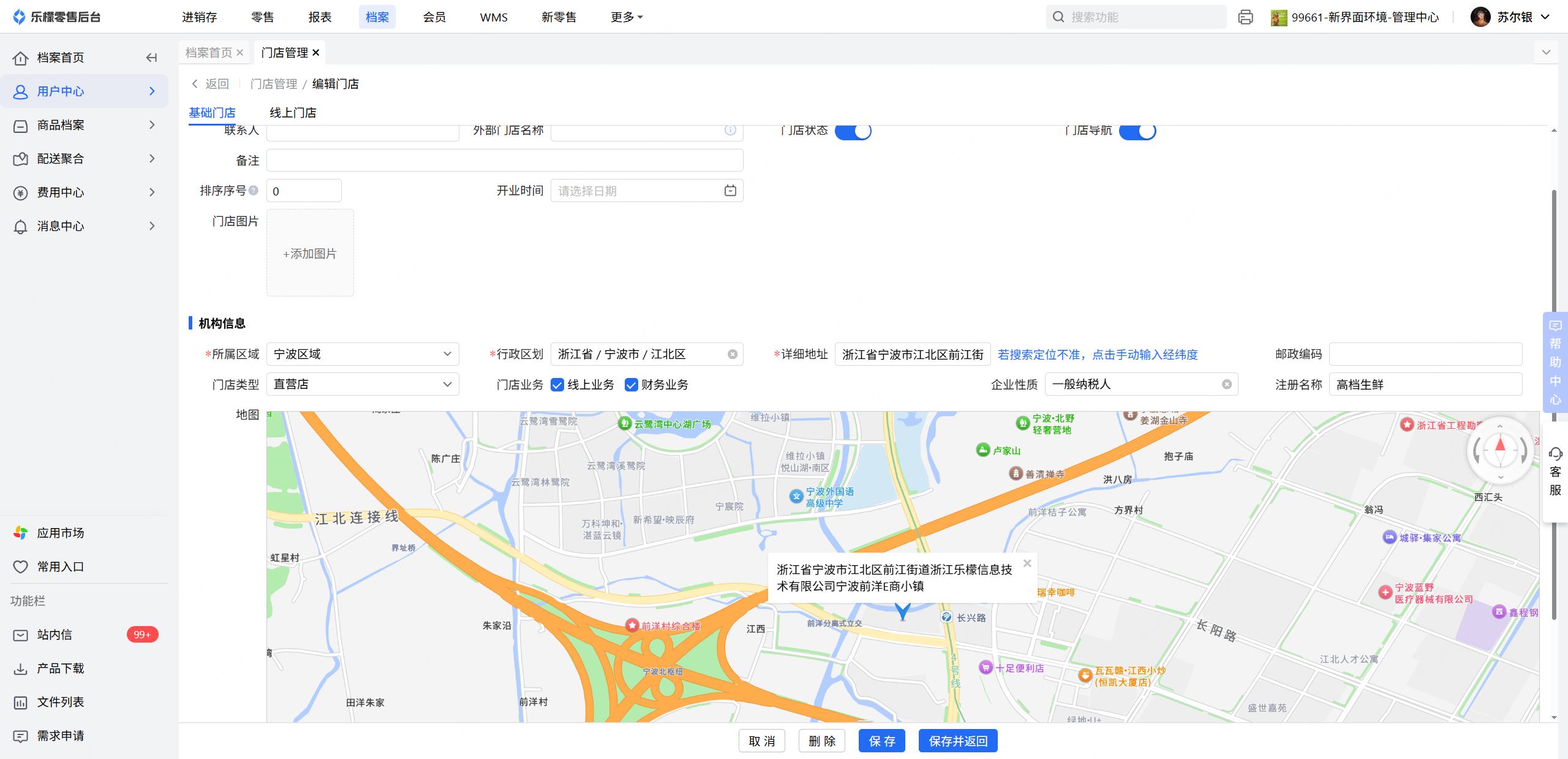Screen dimensions: 1568x759
Task: Switch to the 线上门店 tab
Action: (x=293, y=113)
